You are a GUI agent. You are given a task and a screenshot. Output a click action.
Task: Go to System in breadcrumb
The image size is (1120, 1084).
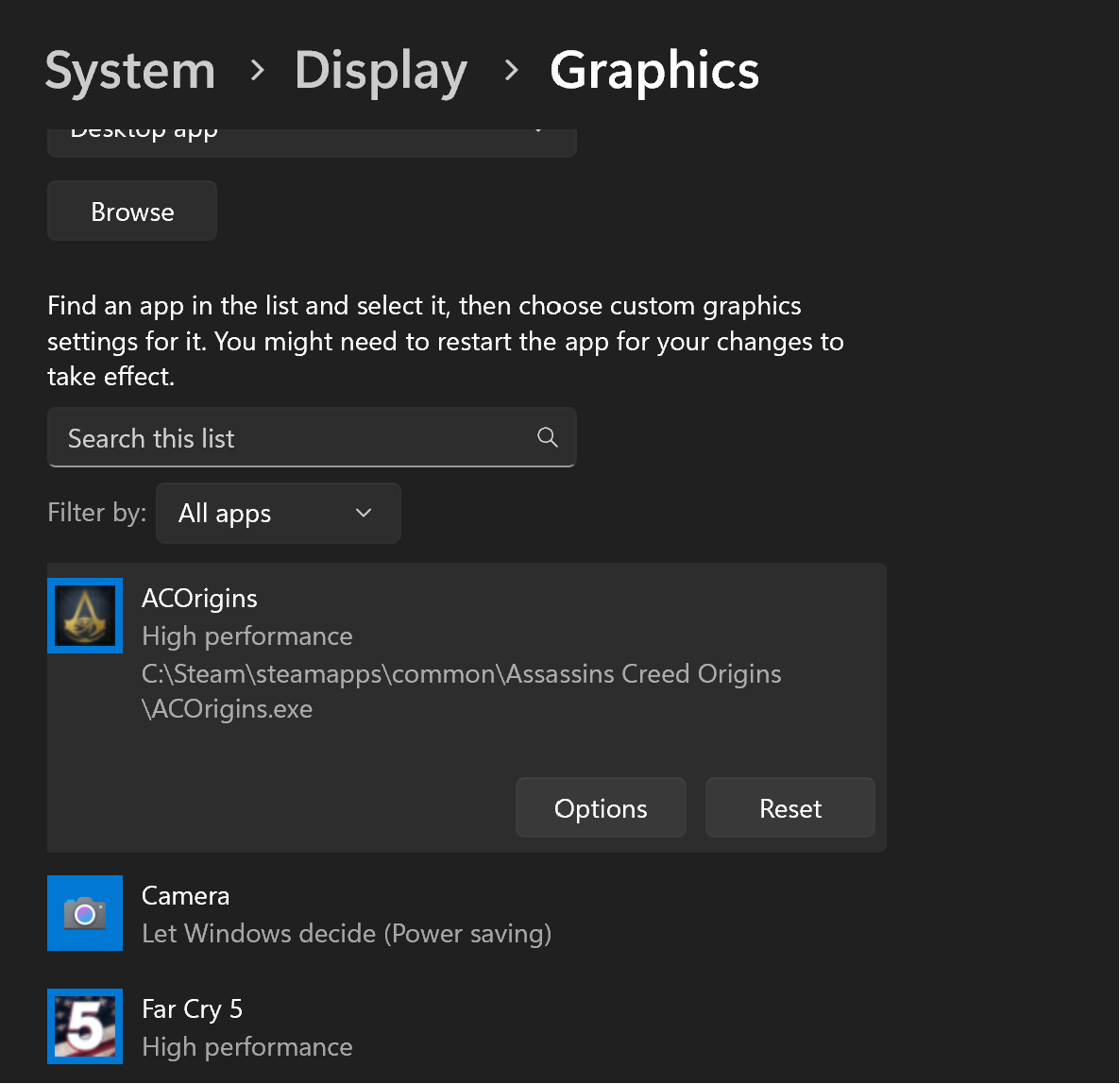click(130, 70)
